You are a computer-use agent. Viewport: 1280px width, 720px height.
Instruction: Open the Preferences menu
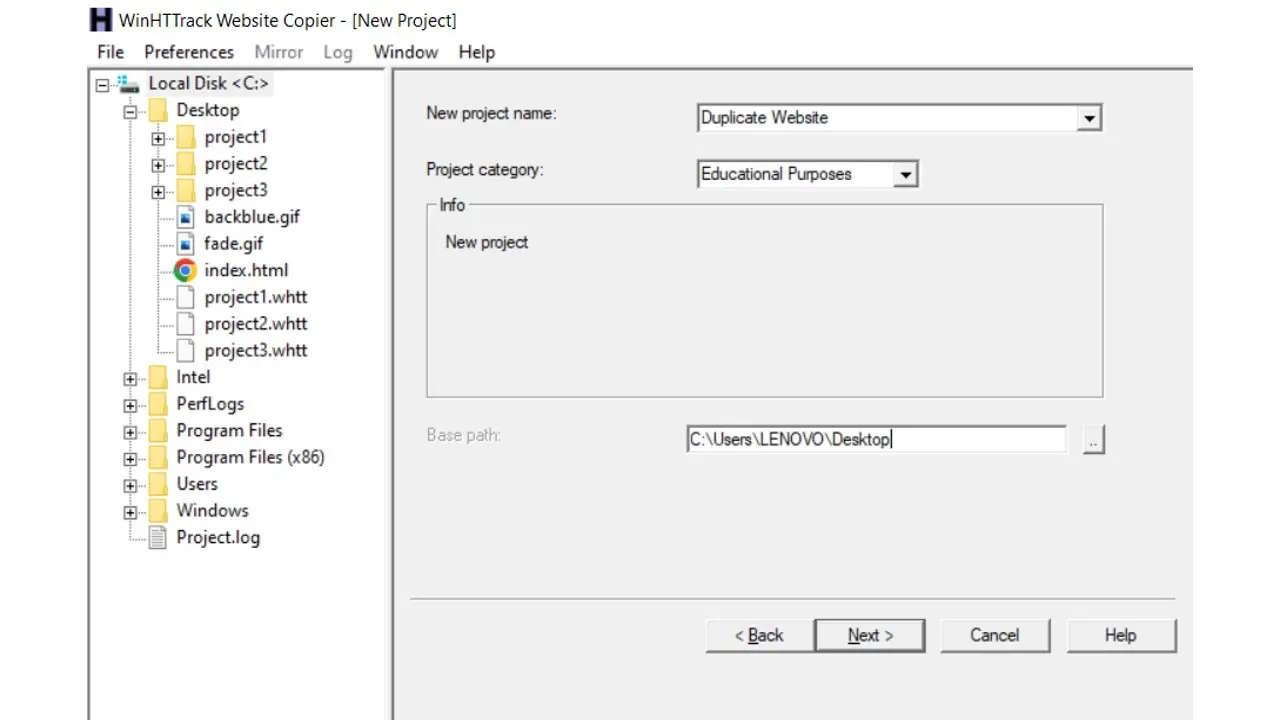click(189, 52)
